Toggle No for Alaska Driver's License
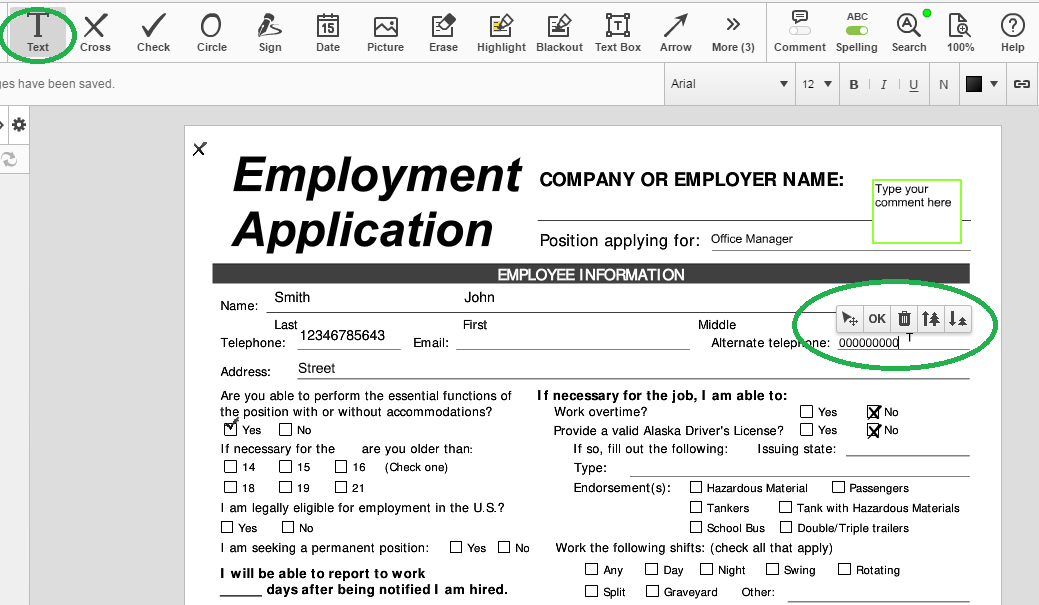1039x605 pixels. [x=873, y=430]
